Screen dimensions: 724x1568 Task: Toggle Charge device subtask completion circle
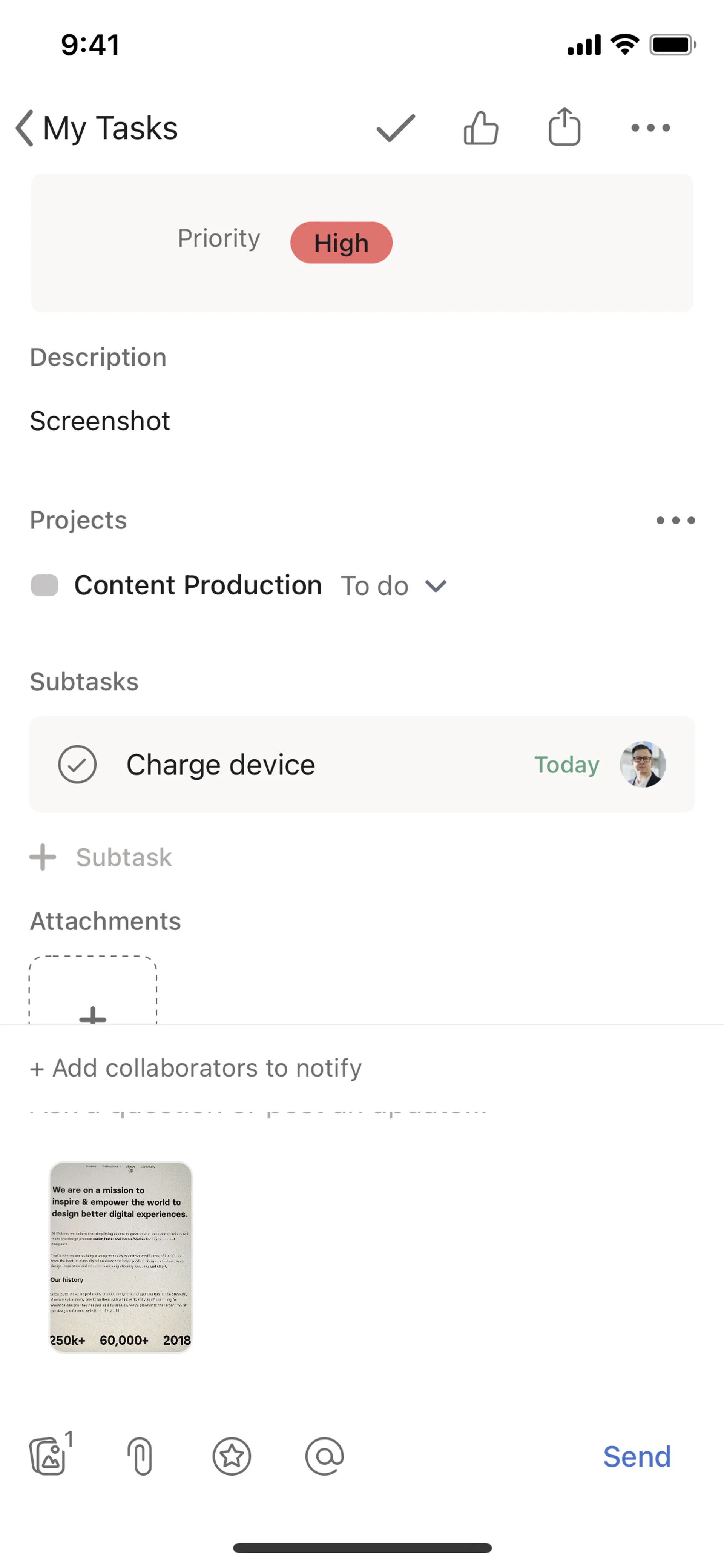(77, 765)
